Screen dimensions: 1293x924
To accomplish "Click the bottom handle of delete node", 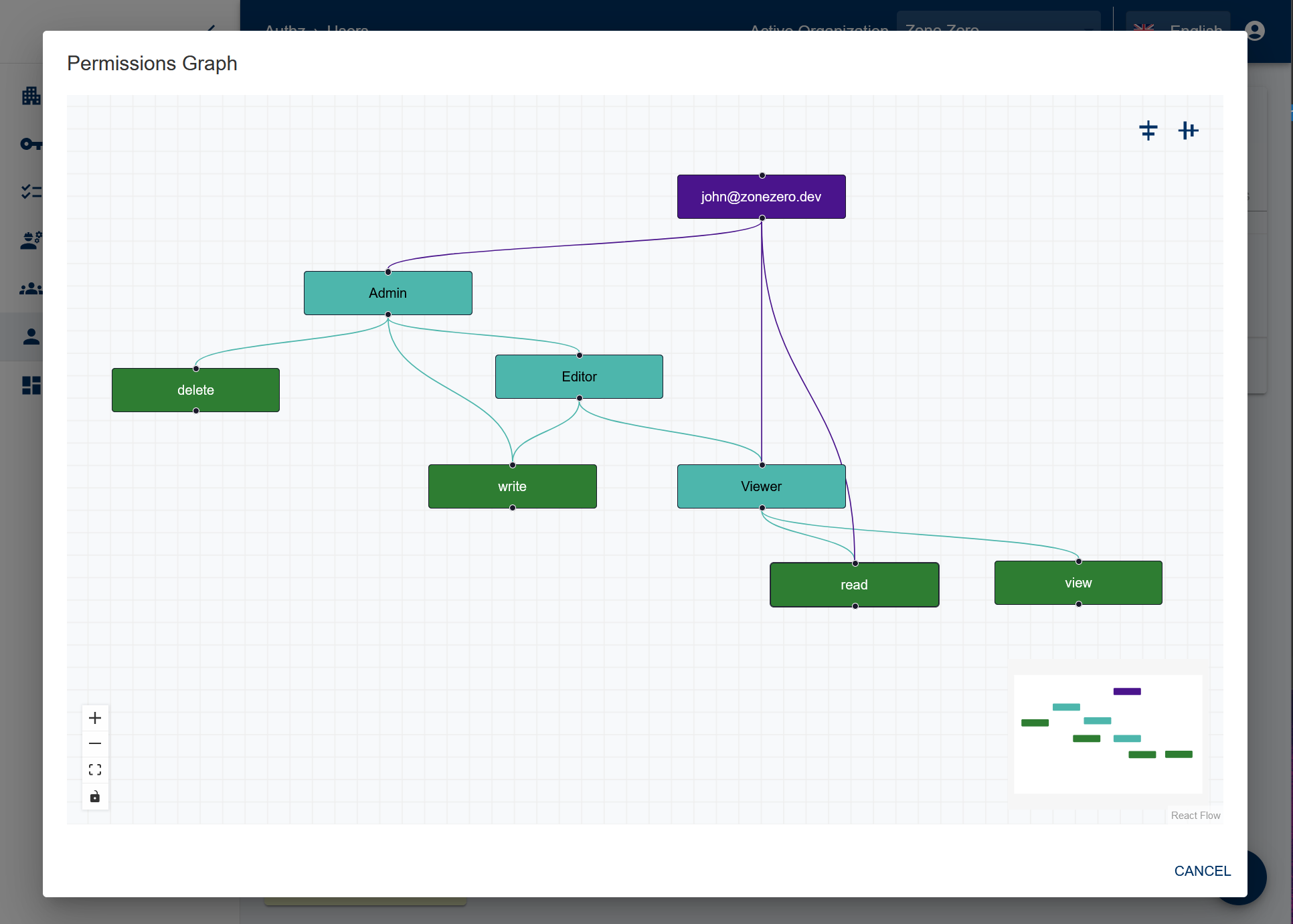I will coord(195,411).
